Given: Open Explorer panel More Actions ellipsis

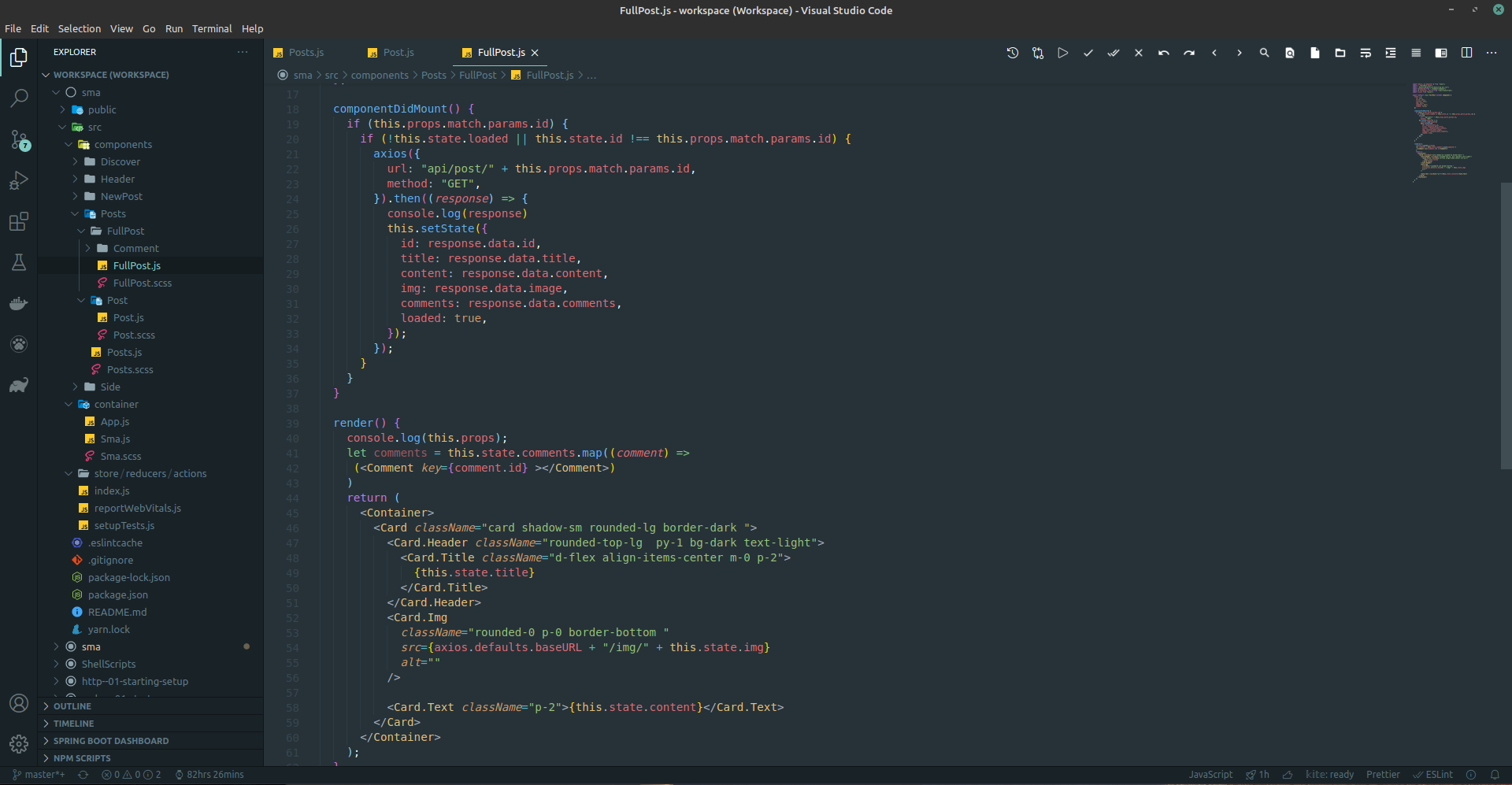Looking at the screenshot, I should [243, 52].
